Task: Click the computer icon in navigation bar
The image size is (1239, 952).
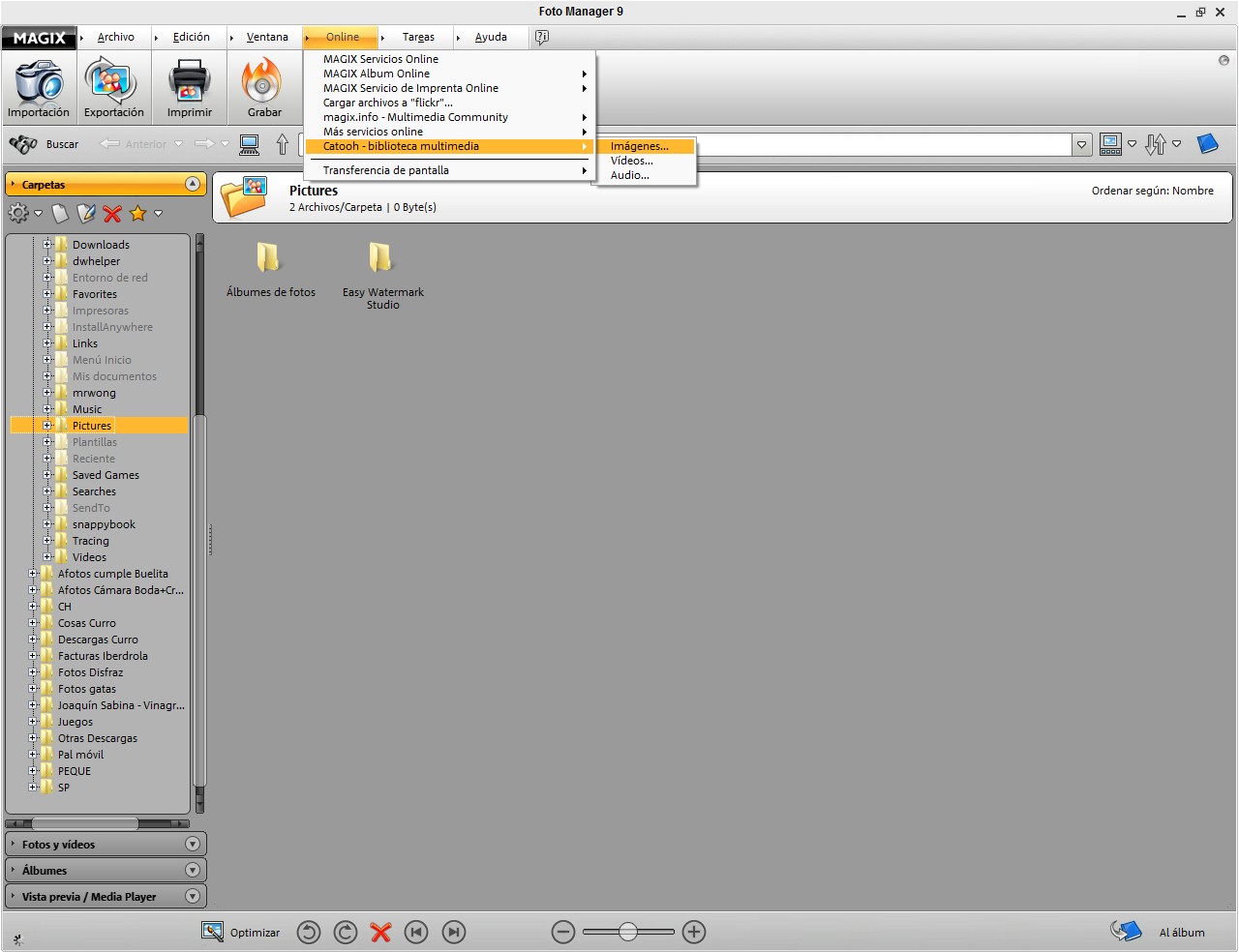Action: [x=250, y=145]
